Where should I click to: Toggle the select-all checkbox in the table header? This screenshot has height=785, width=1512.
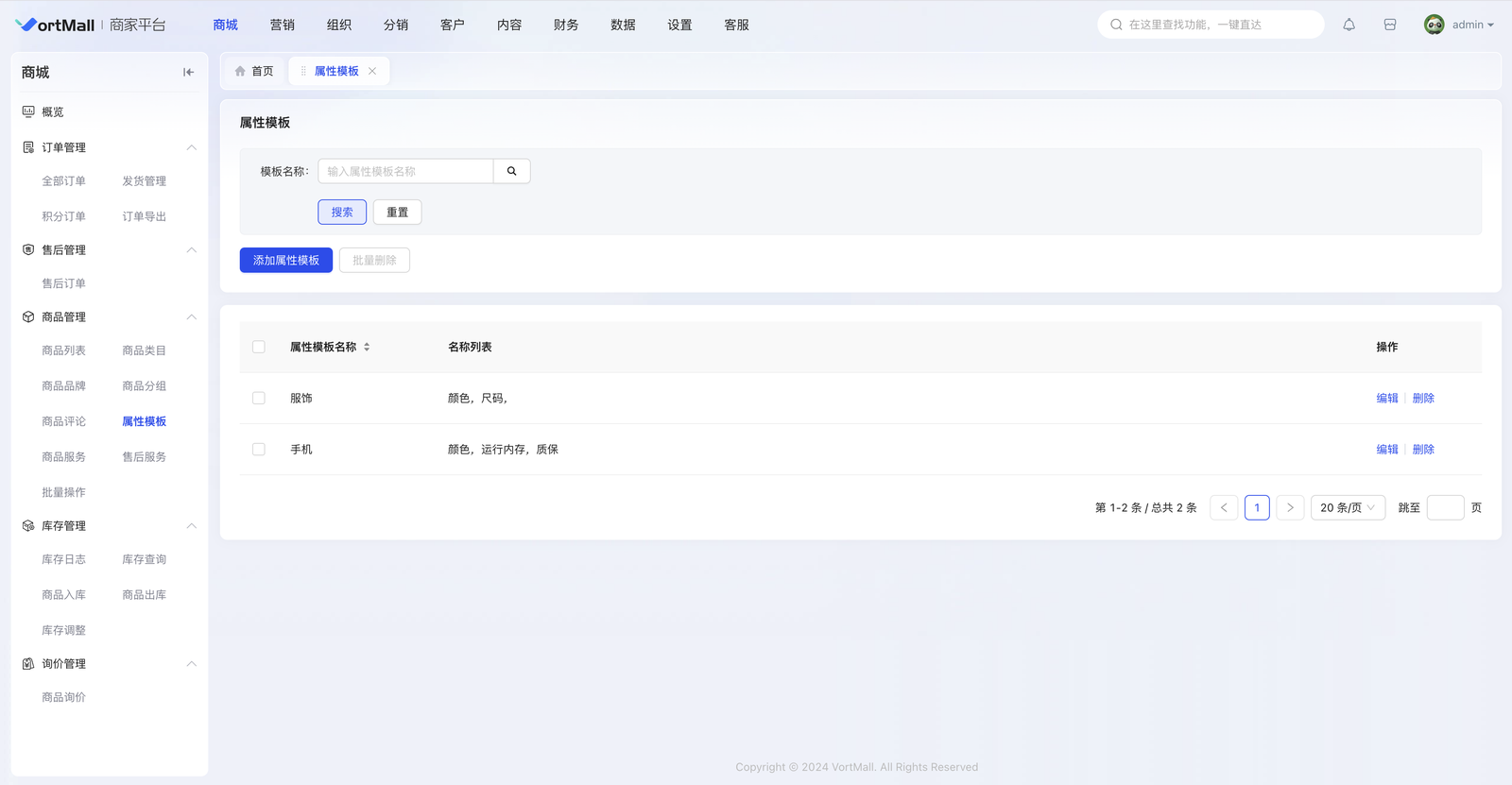(259, 347)
